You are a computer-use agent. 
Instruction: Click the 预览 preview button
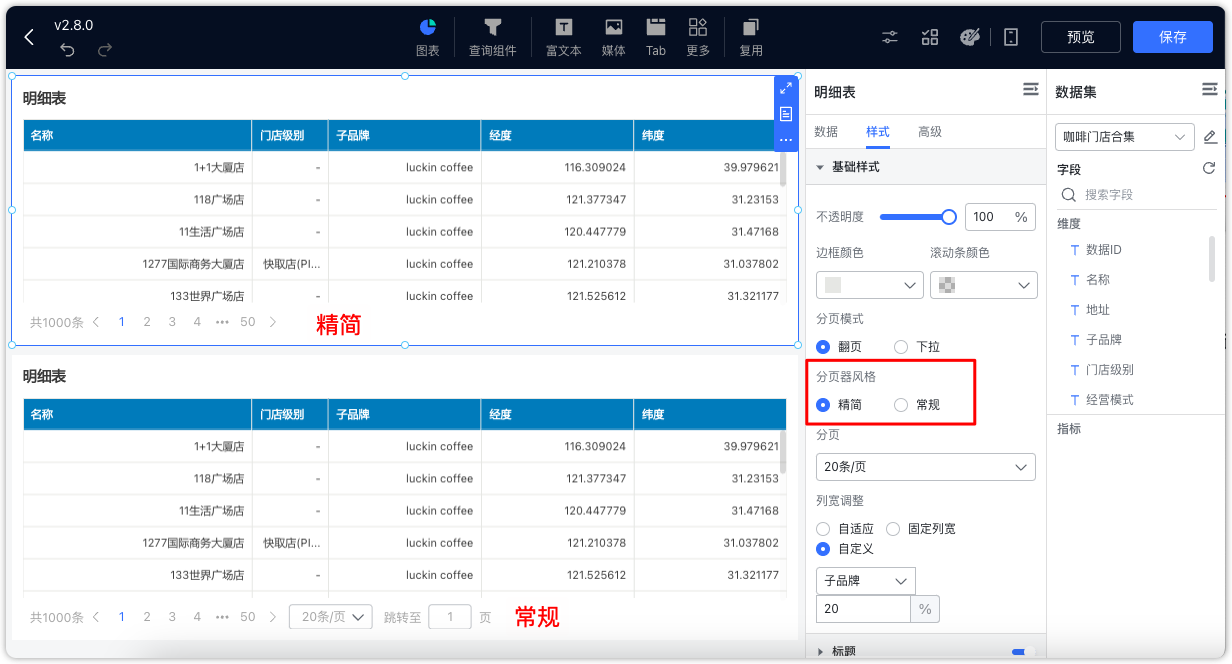click(x=1080, y=37)
